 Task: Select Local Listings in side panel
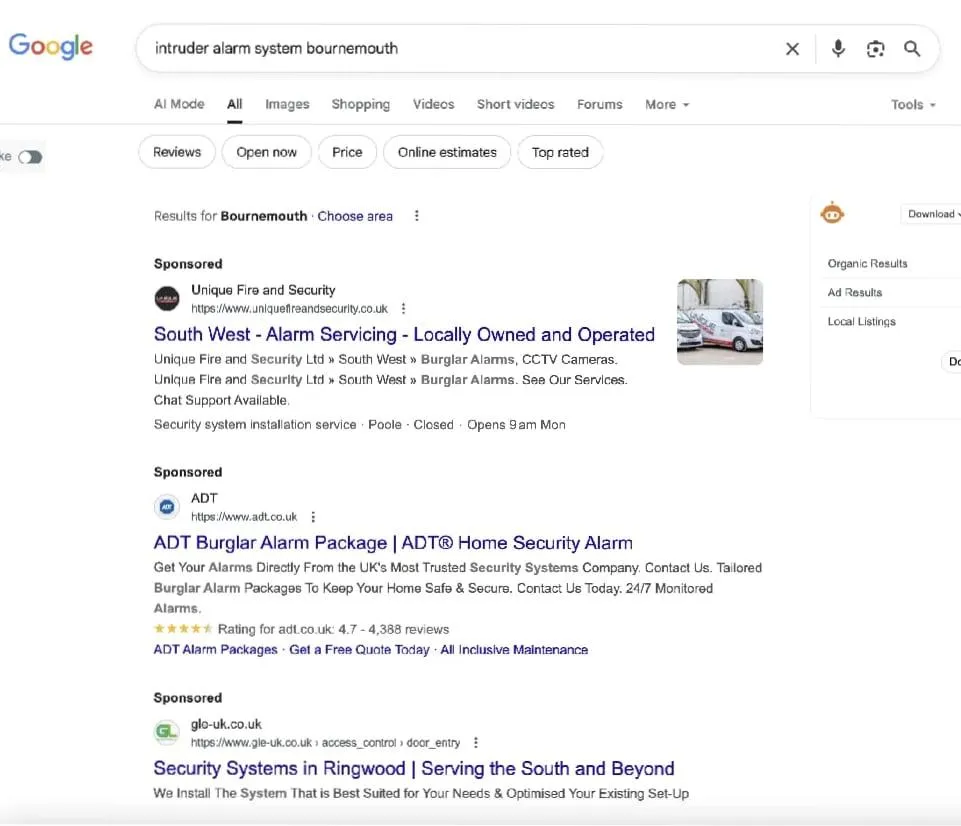tap(861, 322)
